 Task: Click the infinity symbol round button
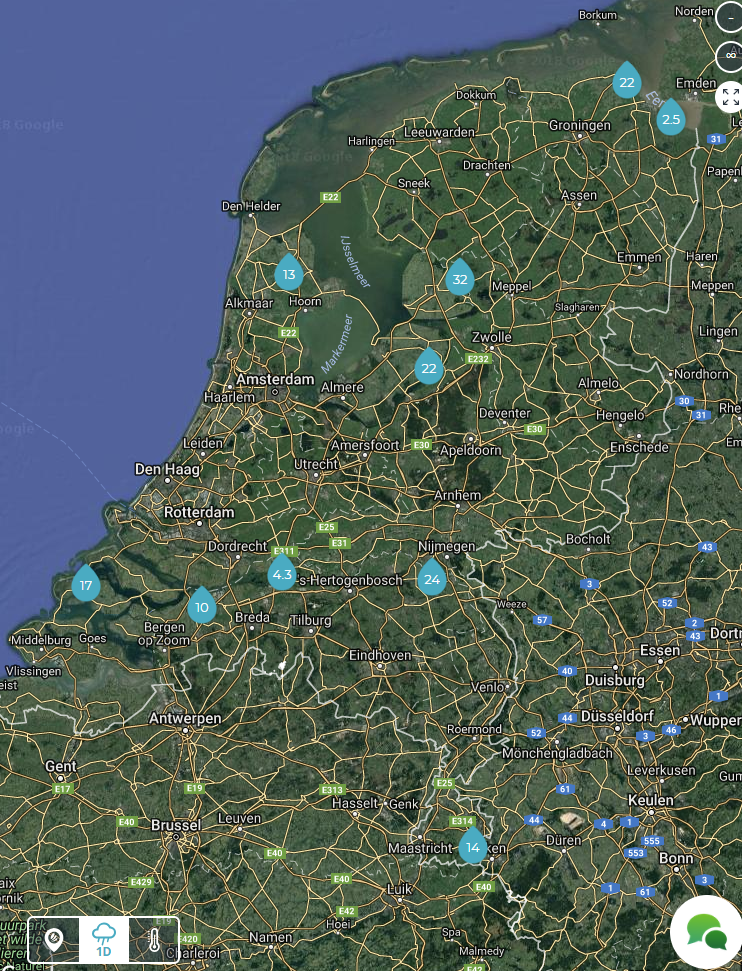pyautogui.click(x=730, y=56)
